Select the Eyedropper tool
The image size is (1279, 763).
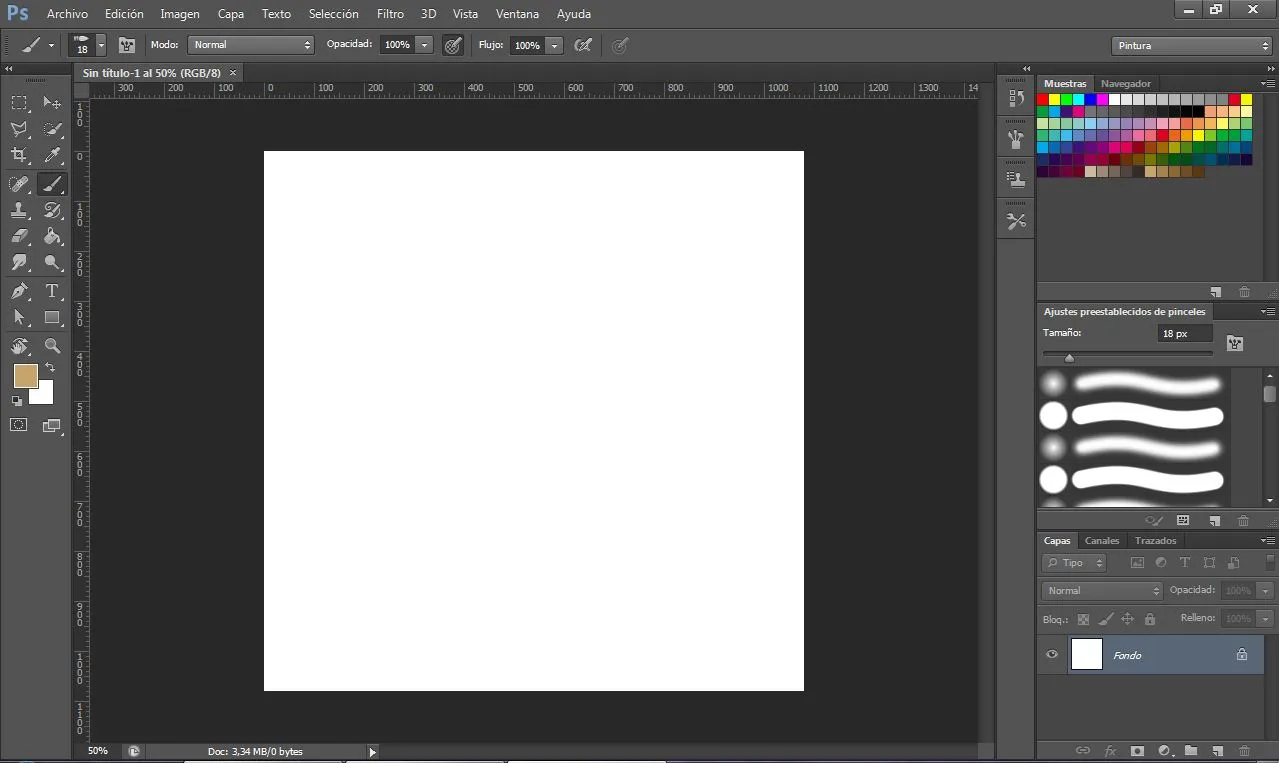(52, 155)
